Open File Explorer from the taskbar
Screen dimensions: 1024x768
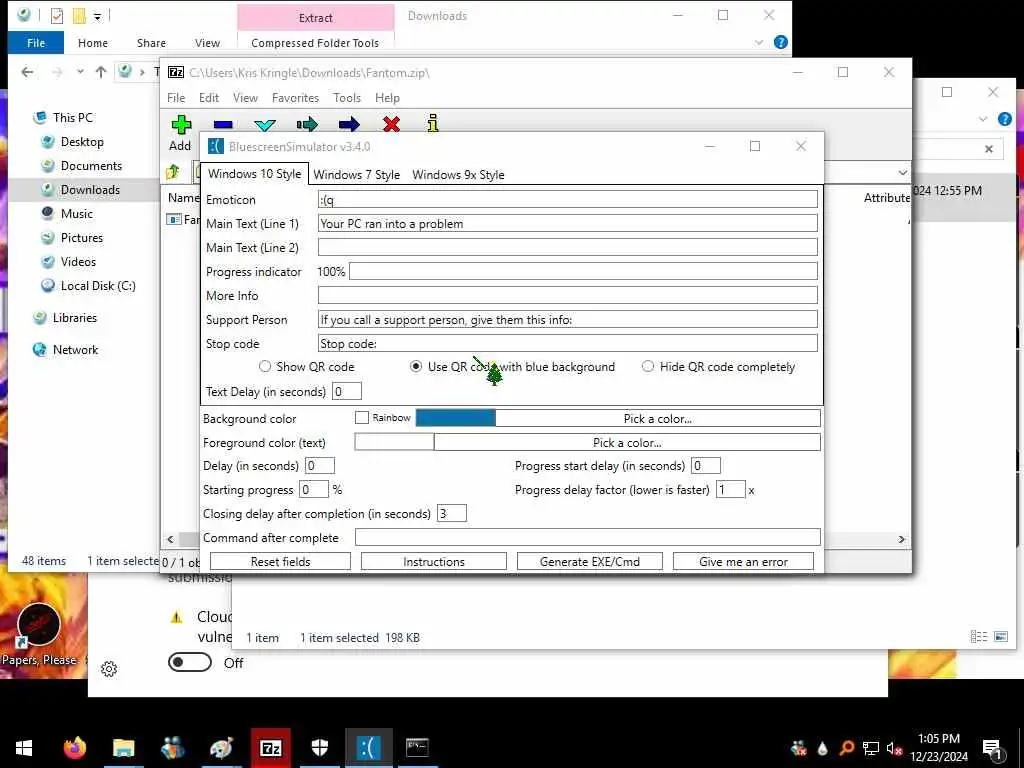(x=123, y=747)
